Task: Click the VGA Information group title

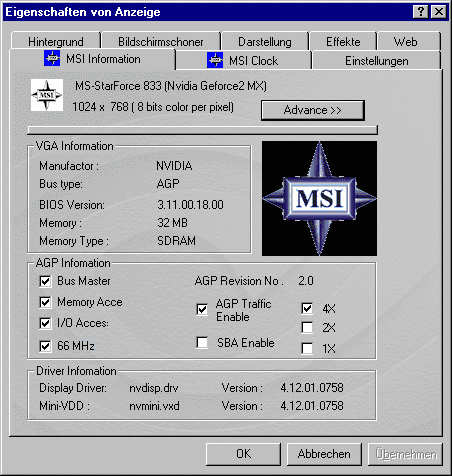Action: tap(75, 146)
